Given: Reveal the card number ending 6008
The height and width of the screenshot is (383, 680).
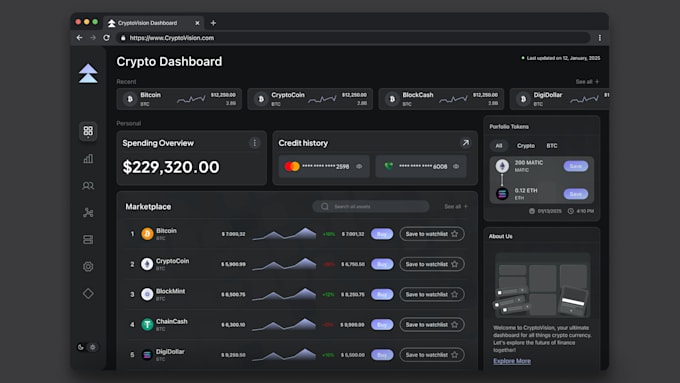Looking at the screenshot, I should pyautogui.click(x=456, y=166).
